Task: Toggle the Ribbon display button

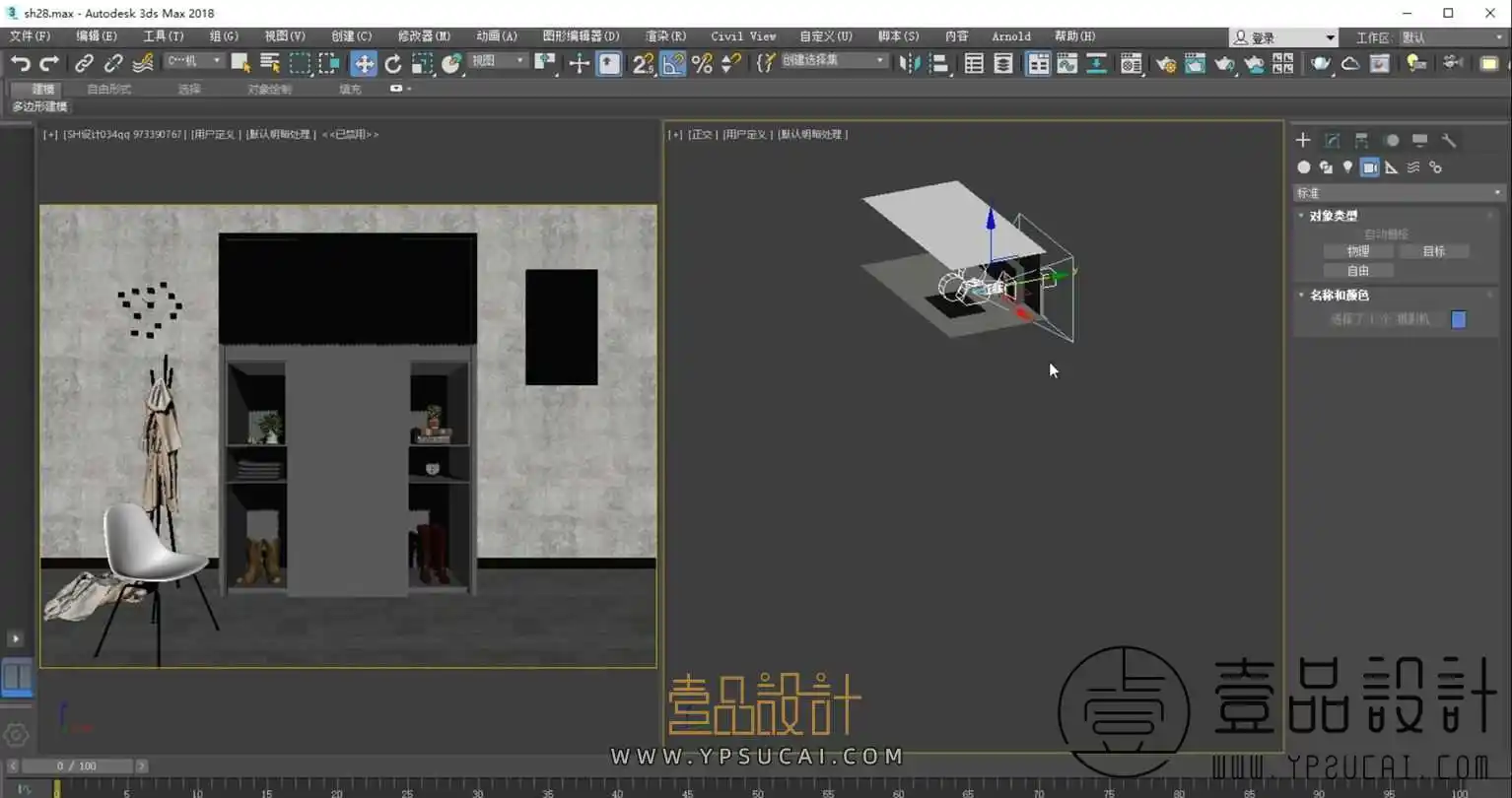Action: [x=1038, y=63]
